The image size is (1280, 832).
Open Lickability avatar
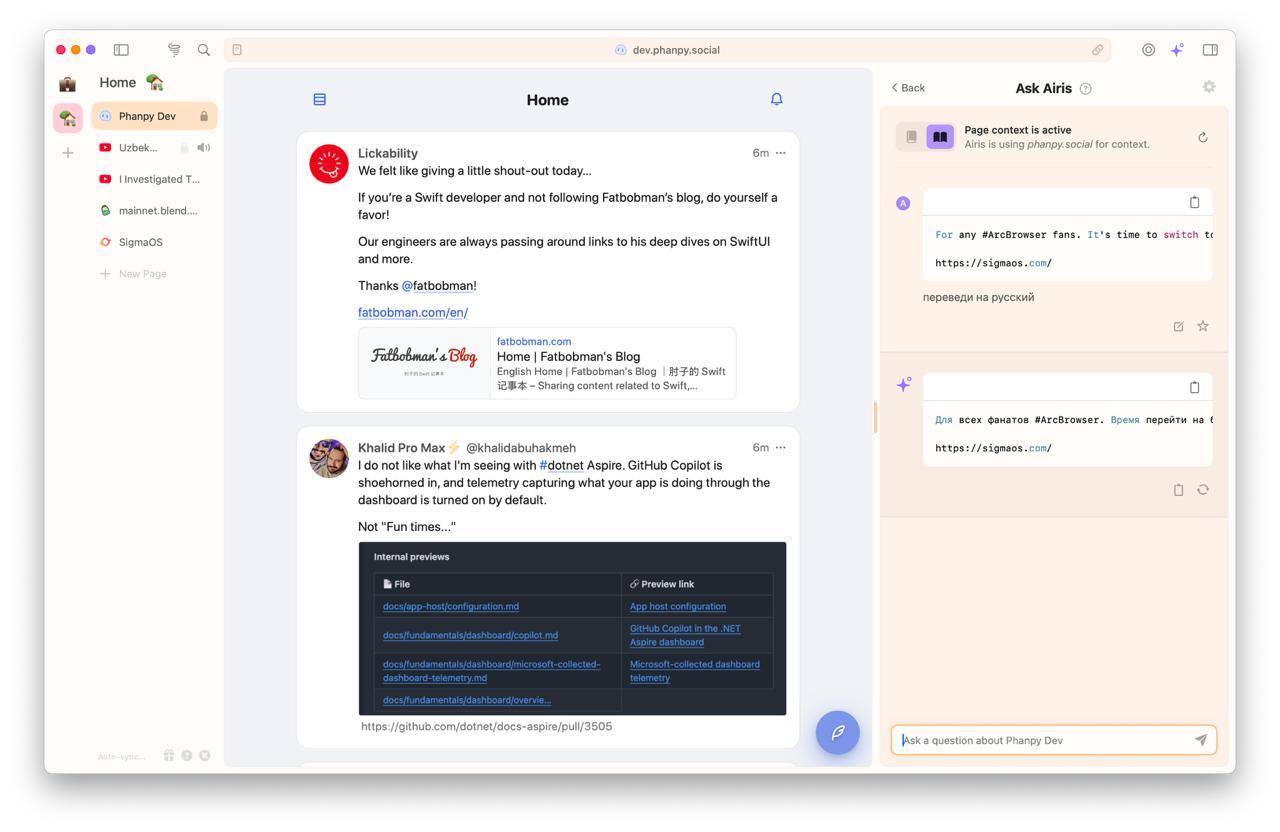329,164
